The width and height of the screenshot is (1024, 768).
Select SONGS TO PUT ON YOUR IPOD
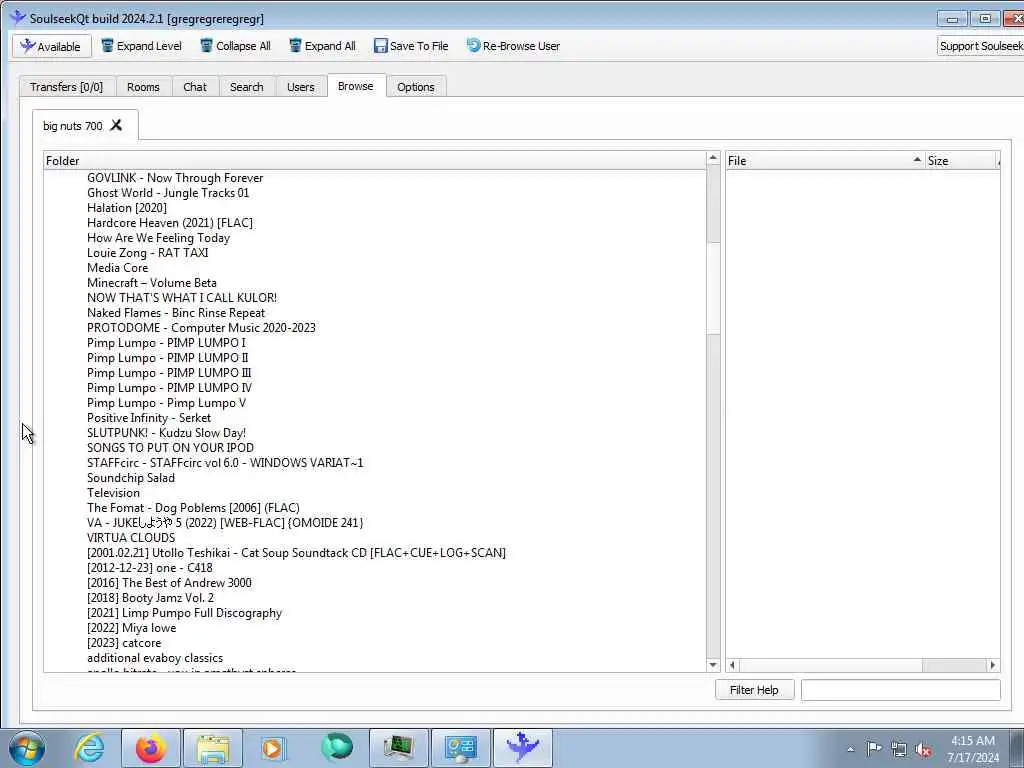tap(170, 448)
